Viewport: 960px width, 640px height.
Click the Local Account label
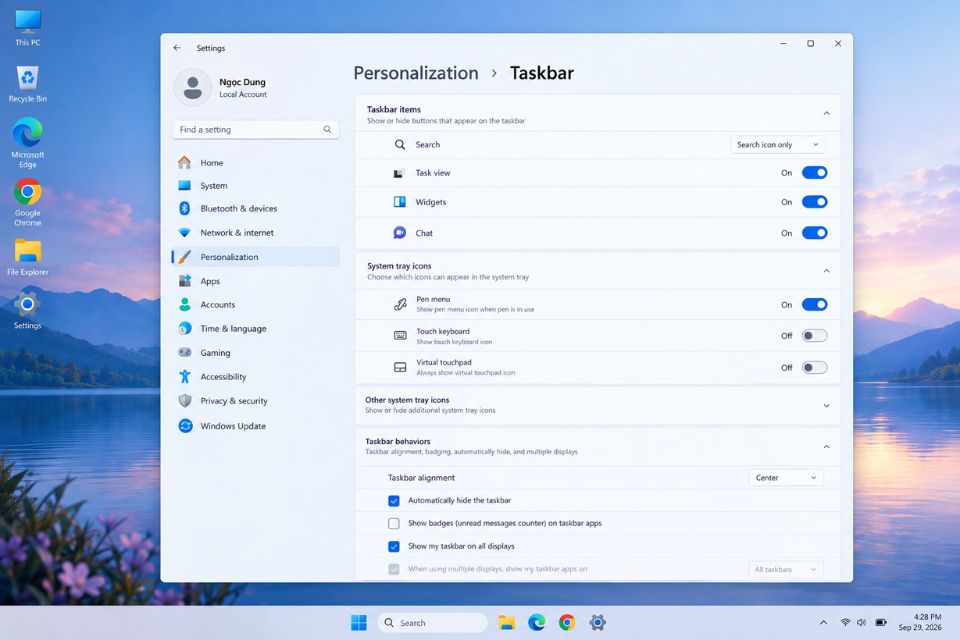243,95
